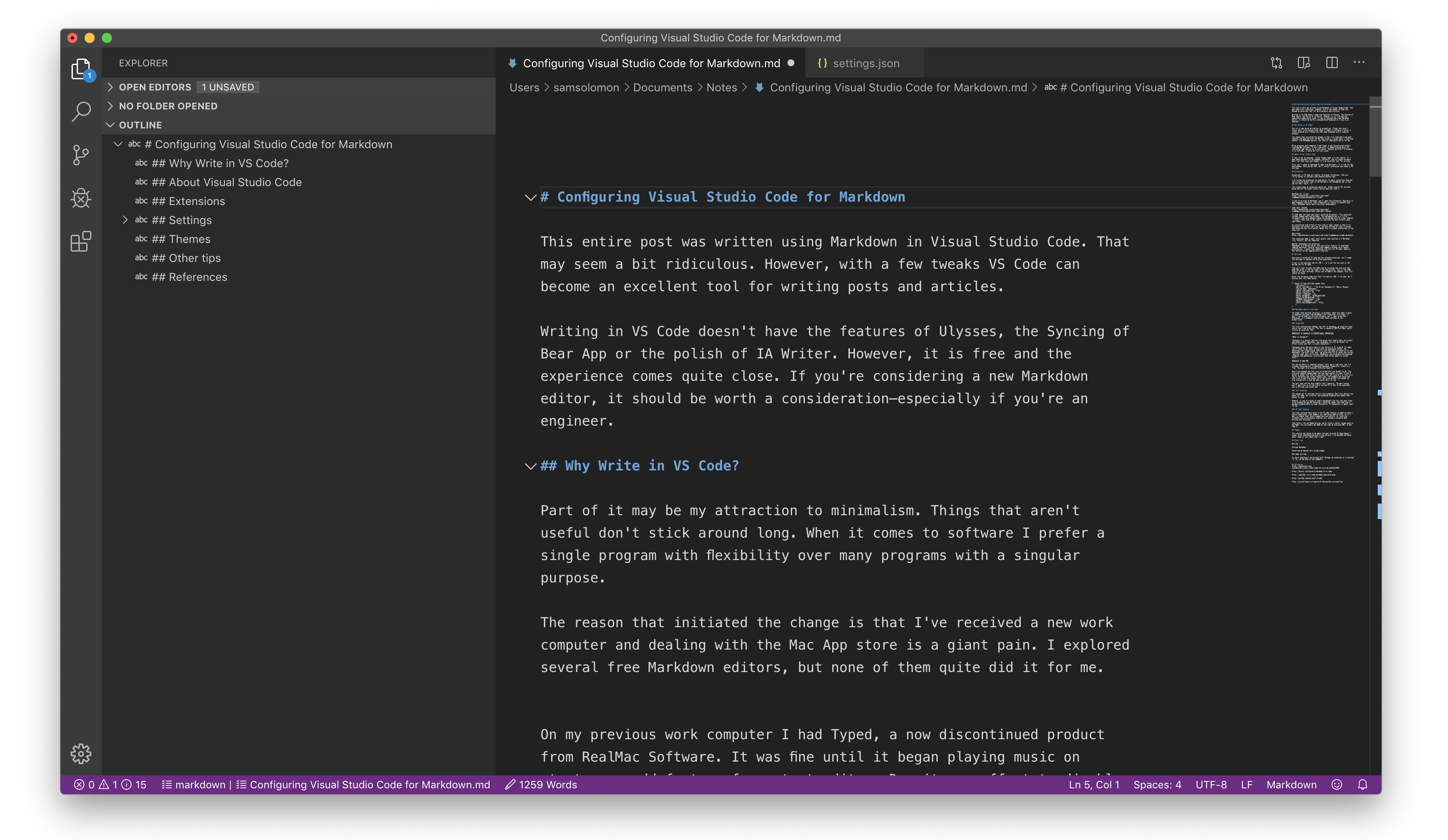This screenshot has height=840, width=1448.
Task: Open the Extensions view
Action: 81,241
